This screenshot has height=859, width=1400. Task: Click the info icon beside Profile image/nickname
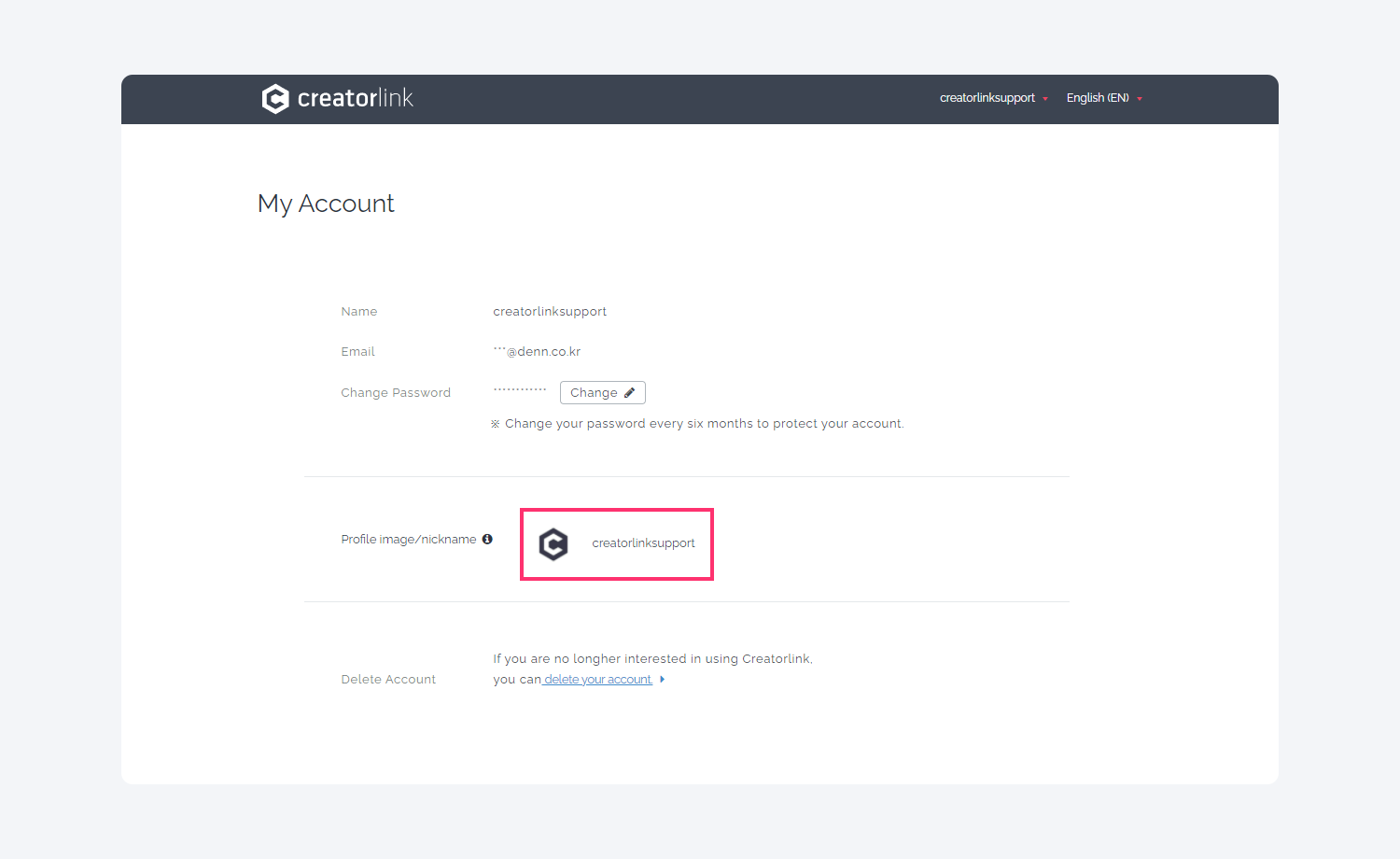[487, 540]
